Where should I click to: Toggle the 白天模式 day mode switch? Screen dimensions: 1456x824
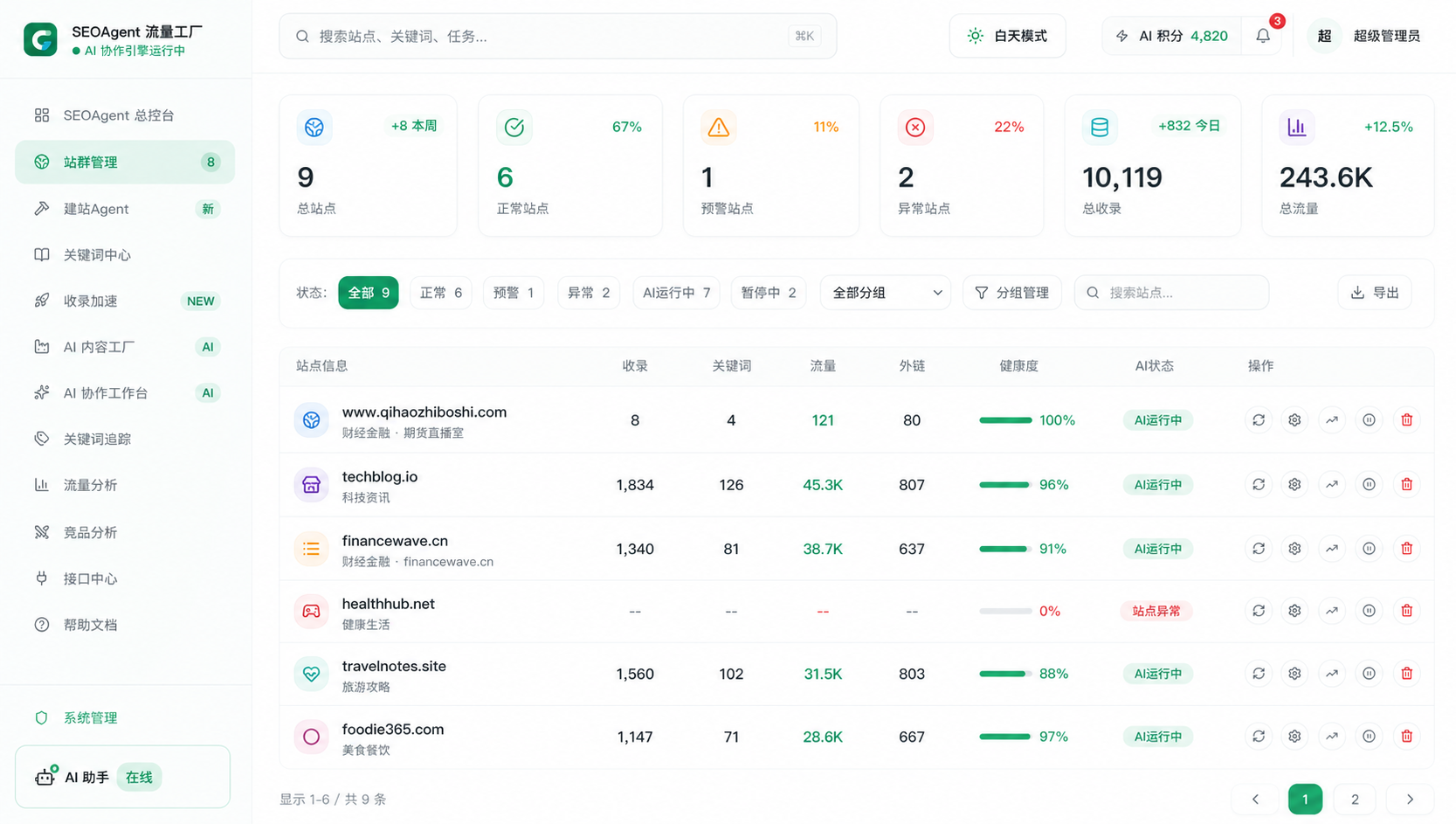coord(1007,36)
